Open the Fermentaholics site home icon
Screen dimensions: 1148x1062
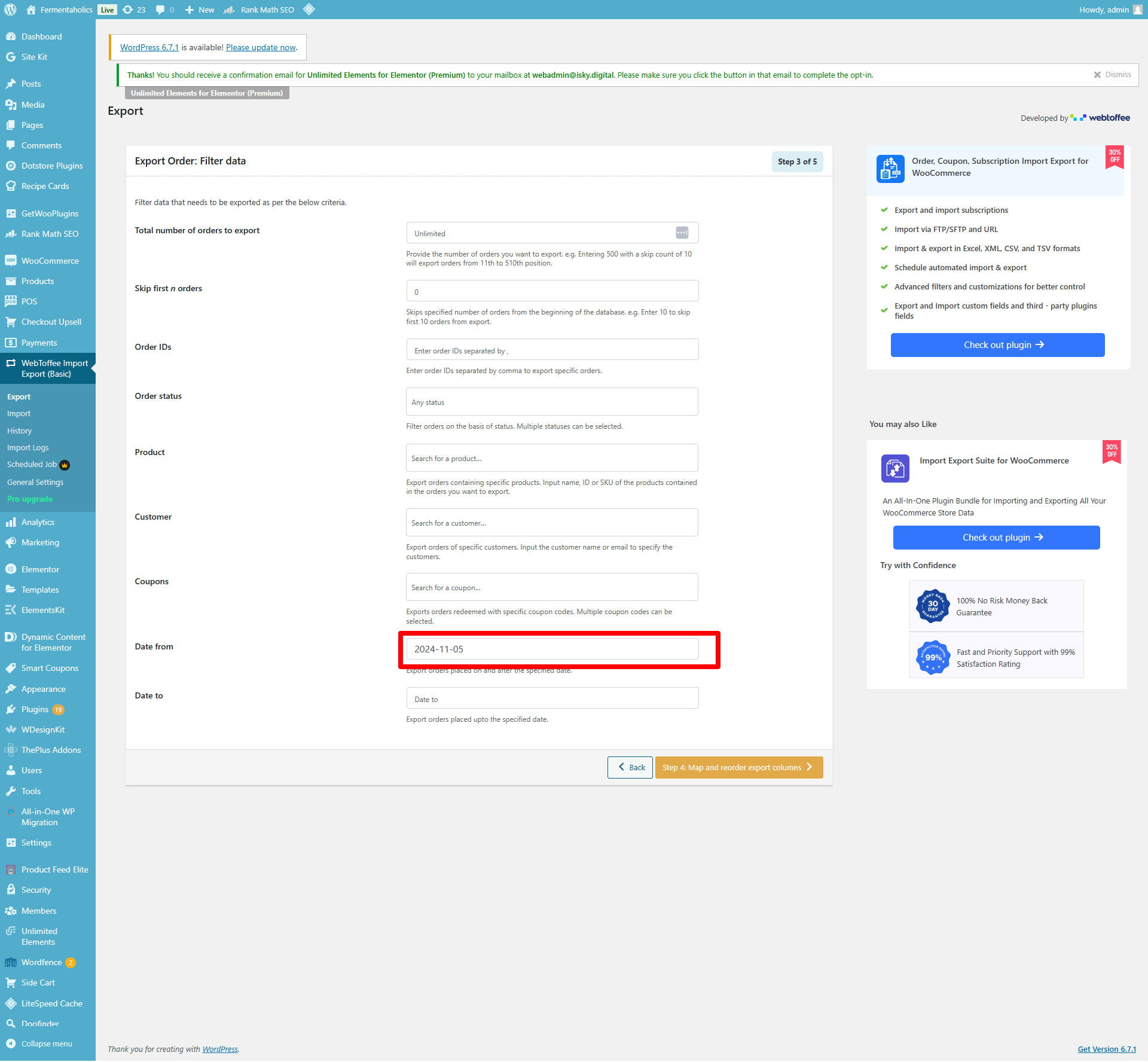[32, 10]
